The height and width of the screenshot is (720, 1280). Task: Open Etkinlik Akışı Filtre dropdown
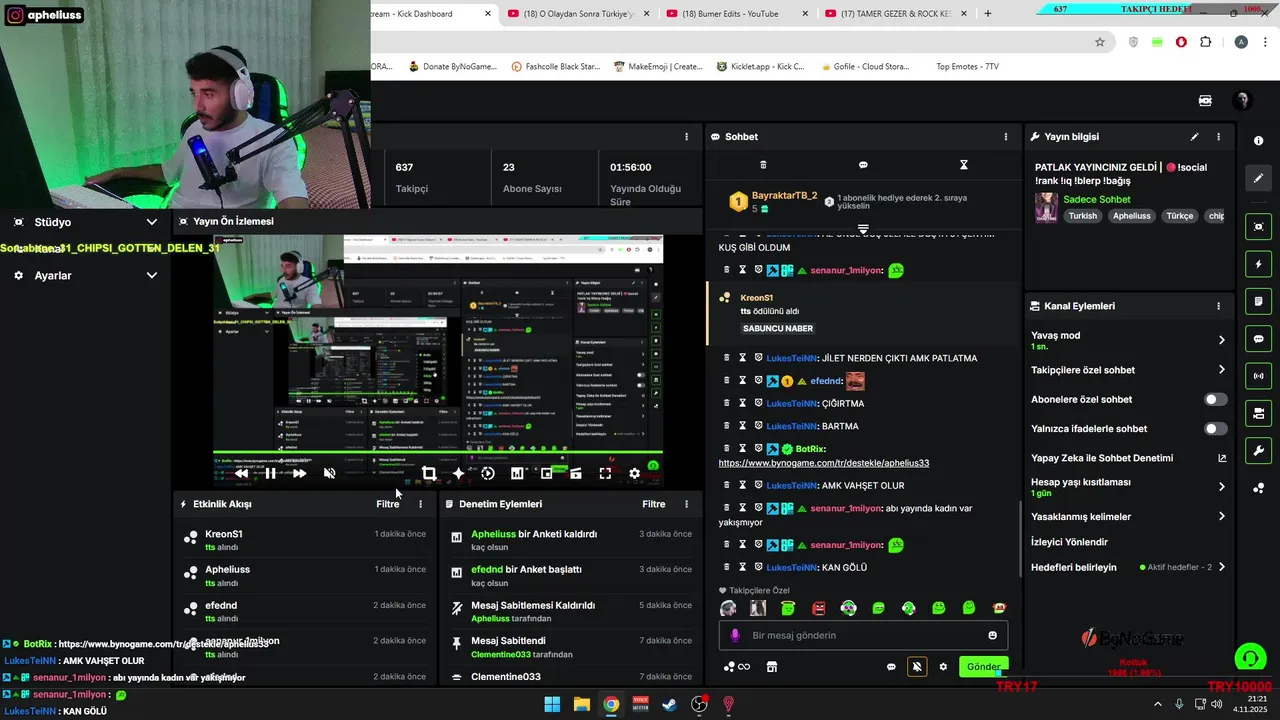(388, 504)
